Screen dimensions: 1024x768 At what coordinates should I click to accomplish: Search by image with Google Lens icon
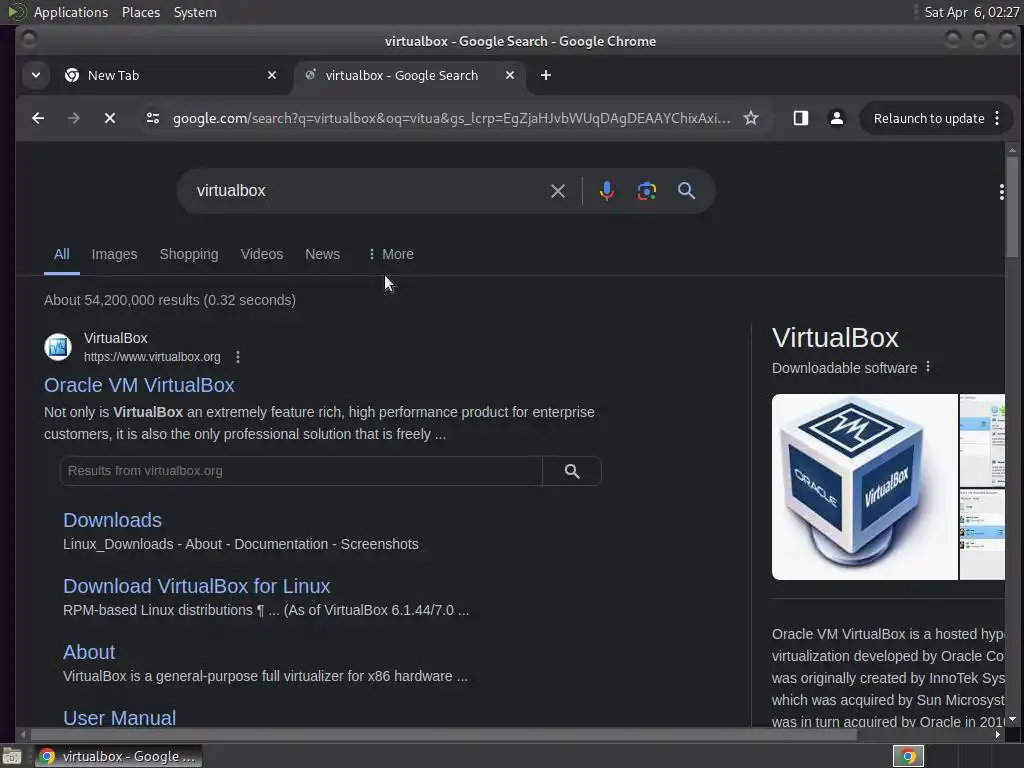647,191
